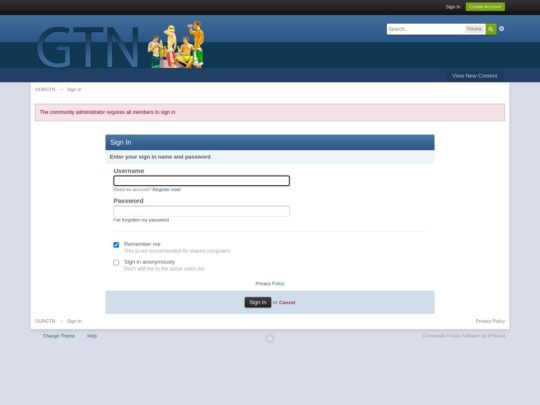540x405 pixels.
Task: Open the Change Theme menu
Action: click(59, 336)
